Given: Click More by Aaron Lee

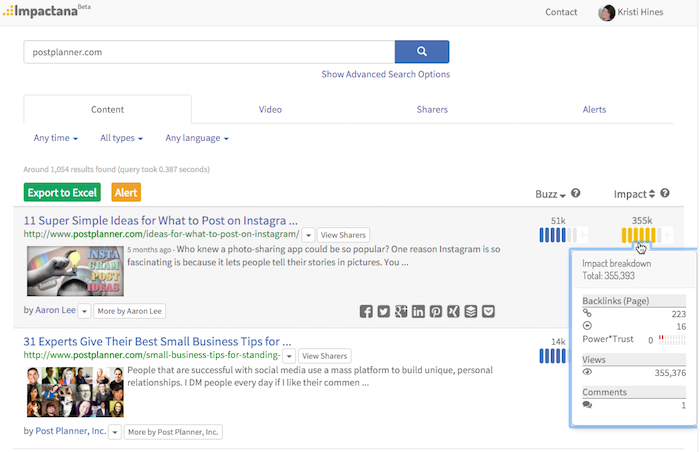Looking at the screenshot, I should point(129,311).
